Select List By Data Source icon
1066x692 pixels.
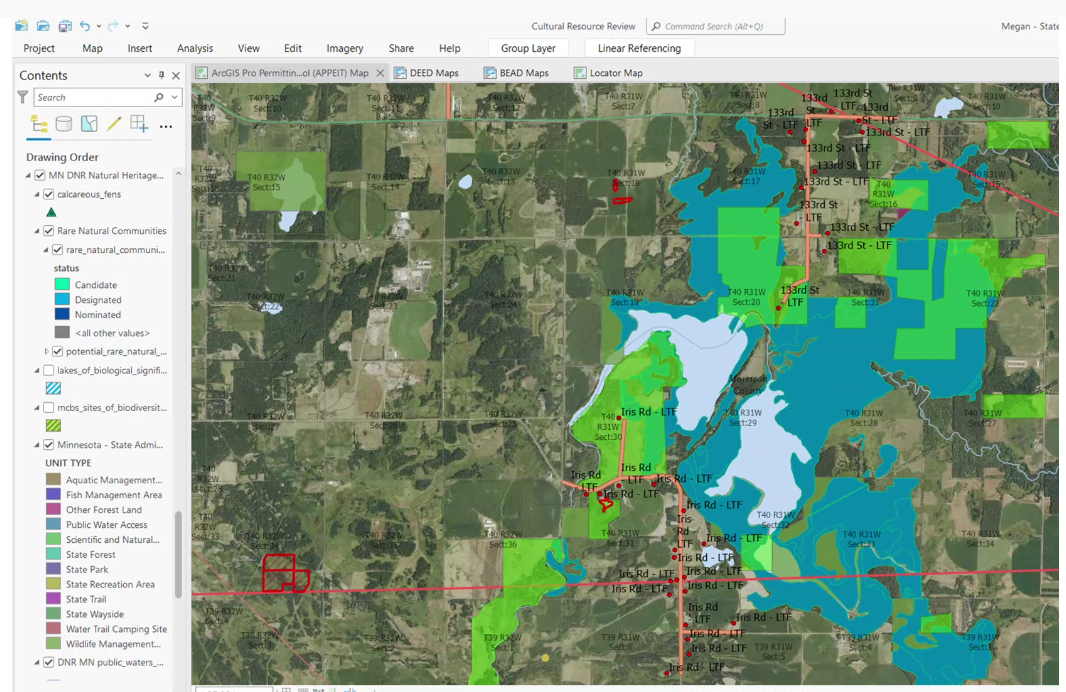64,124
